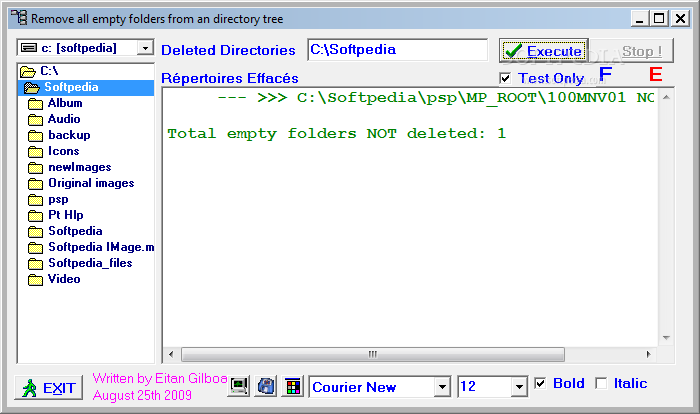This screenshot has width=700, height=414.
Task: Click the 'Total empty folders NOT deleted: 1' line
Action: point(337,134)
